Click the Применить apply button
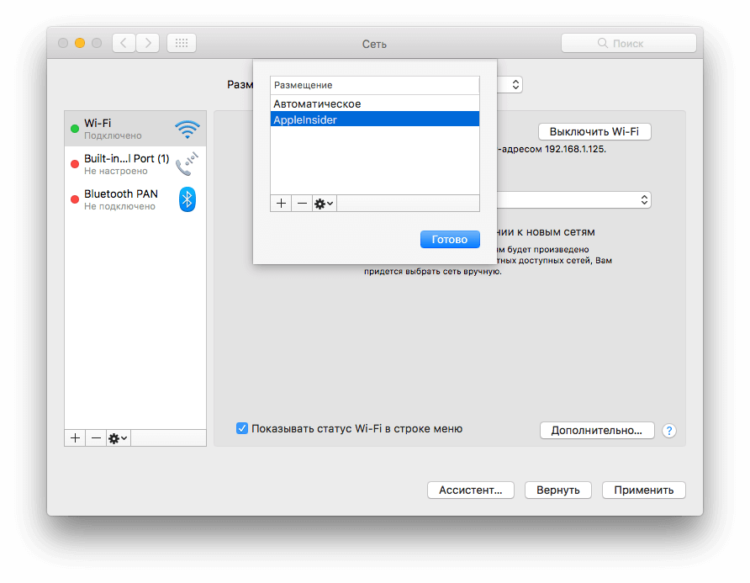This screenshot has height=583, width=750. coord(643,490)
